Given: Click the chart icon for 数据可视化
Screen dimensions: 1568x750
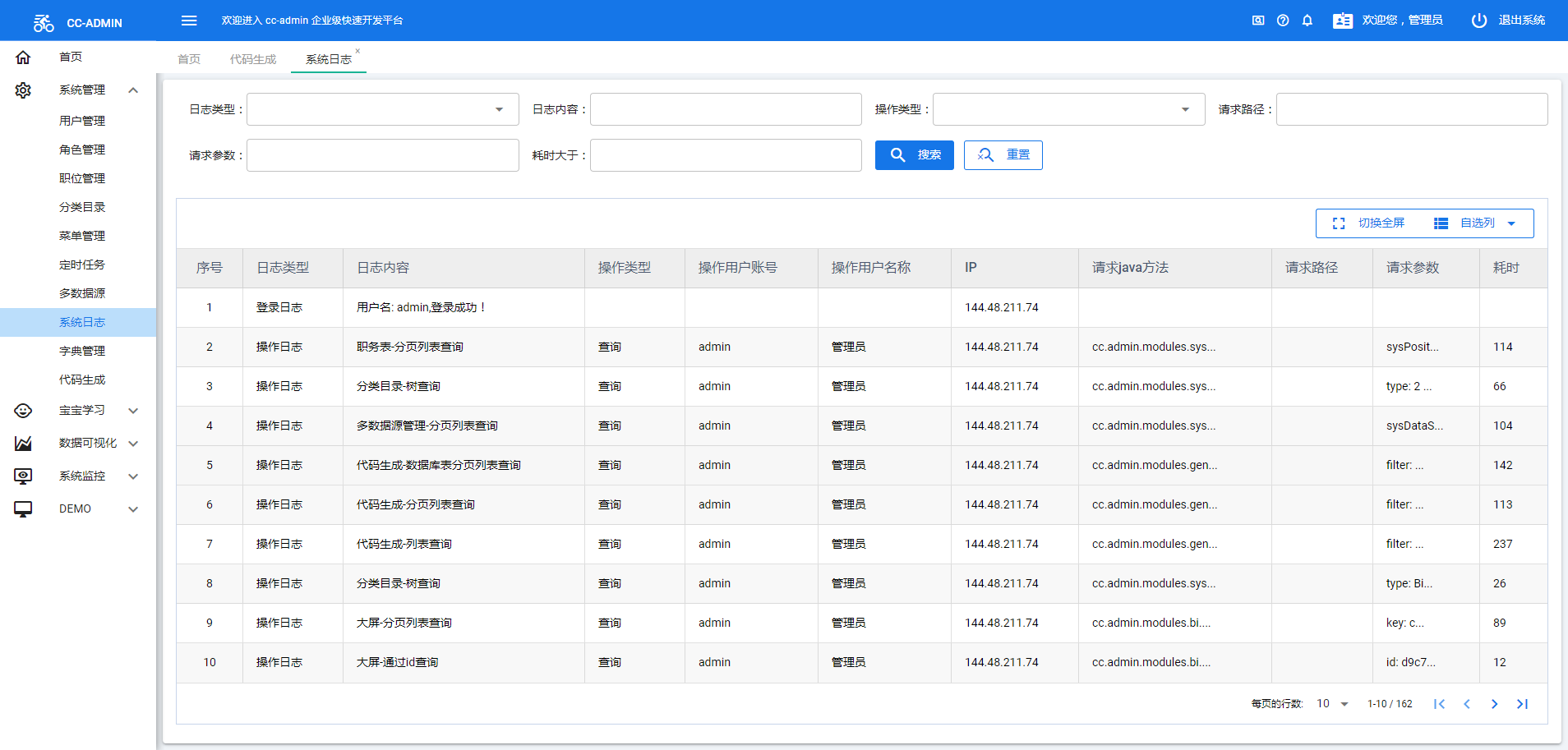Looking at the screenshot, I should pos(23,444).
